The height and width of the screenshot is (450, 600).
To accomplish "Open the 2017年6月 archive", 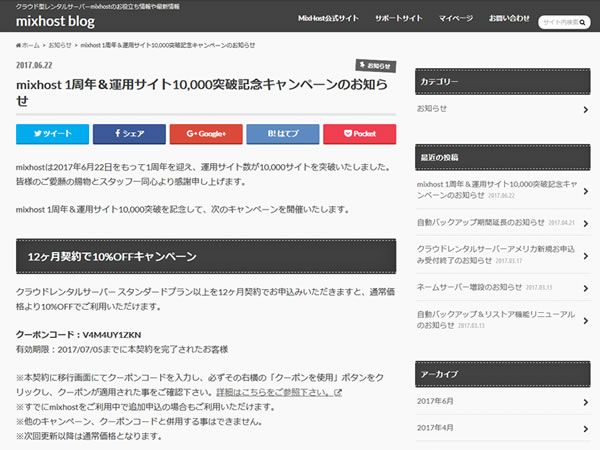I will [435, 401].
